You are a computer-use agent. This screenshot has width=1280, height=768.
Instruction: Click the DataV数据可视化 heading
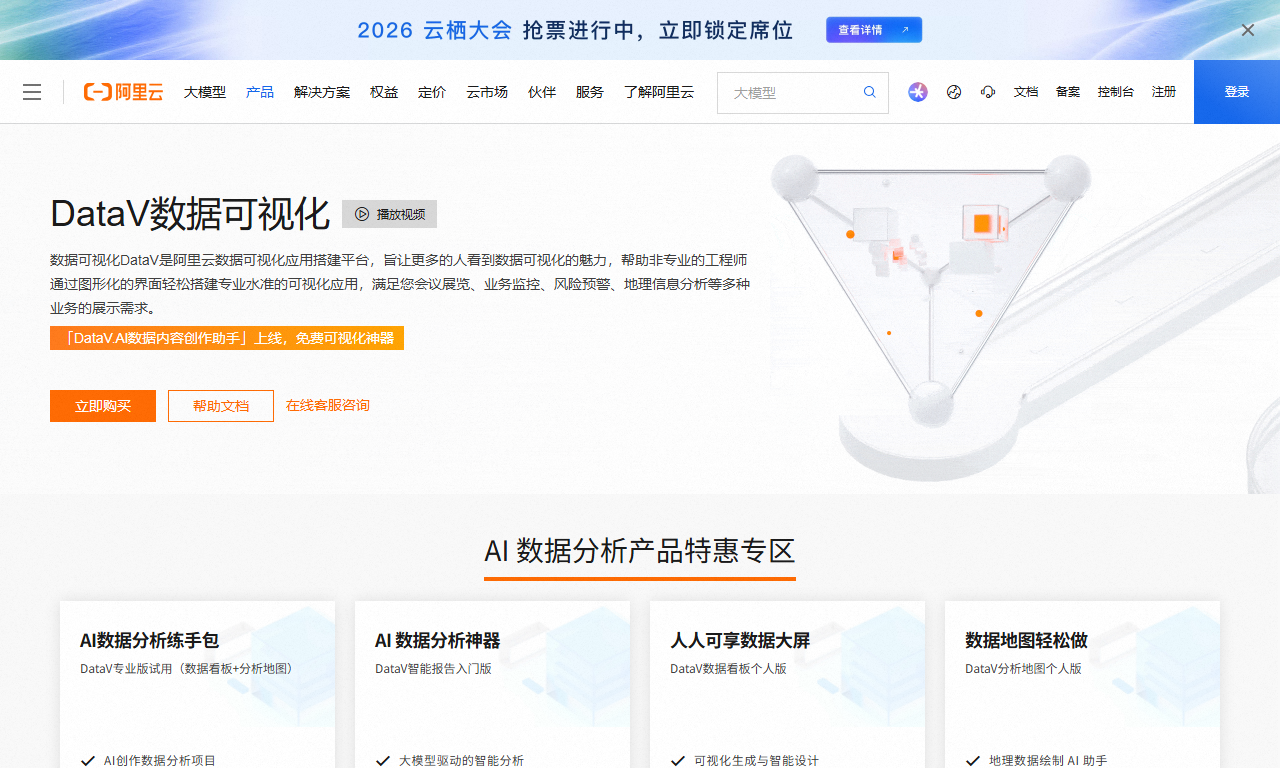(190, 214)
